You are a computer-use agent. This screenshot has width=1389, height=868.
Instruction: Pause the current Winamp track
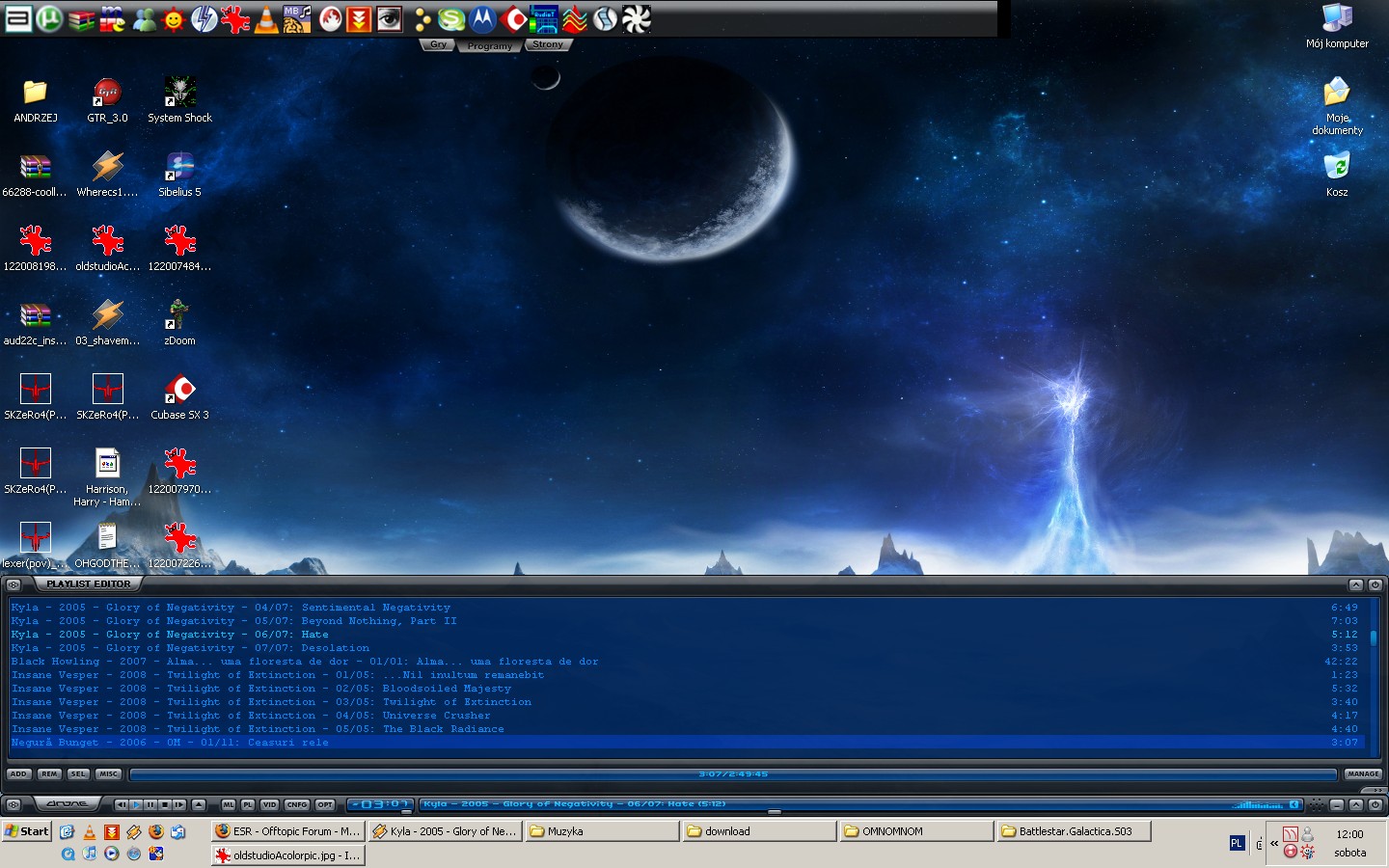tap(150, 804)
